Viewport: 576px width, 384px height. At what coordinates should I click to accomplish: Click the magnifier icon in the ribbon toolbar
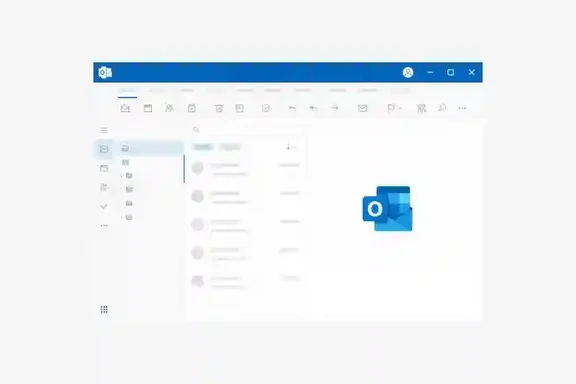[x=442, y=108]
